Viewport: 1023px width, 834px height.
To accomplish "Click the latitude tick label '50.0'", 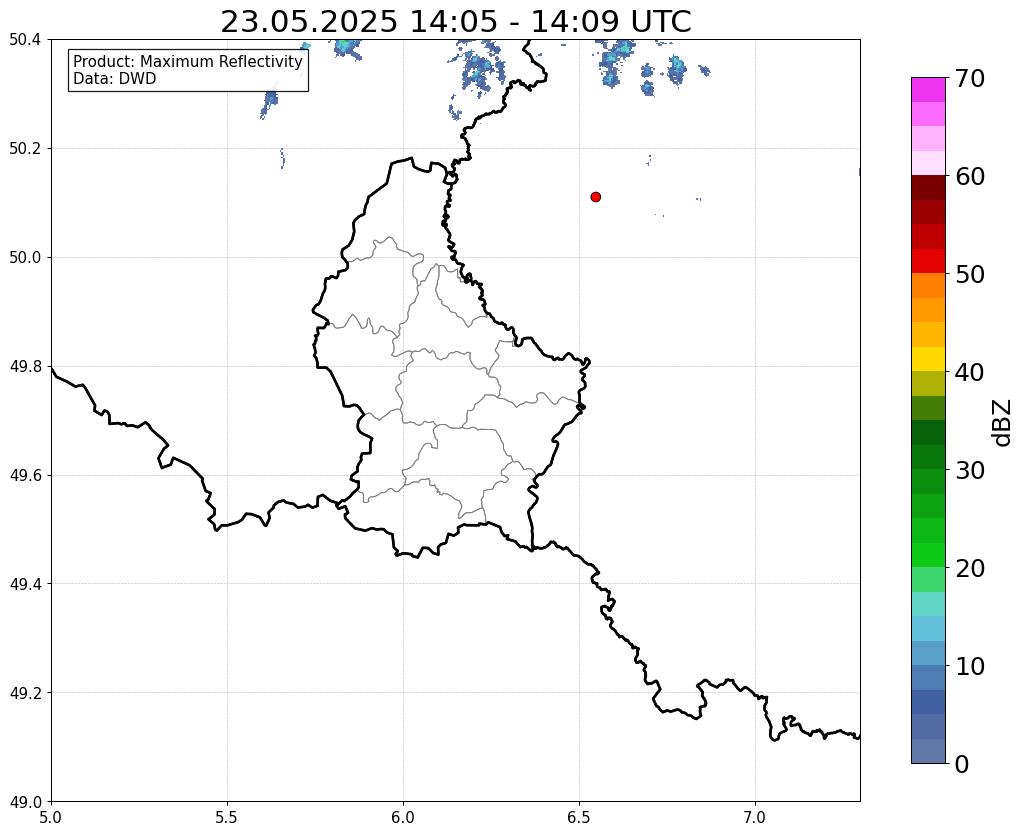I will [x=25, y=258].
